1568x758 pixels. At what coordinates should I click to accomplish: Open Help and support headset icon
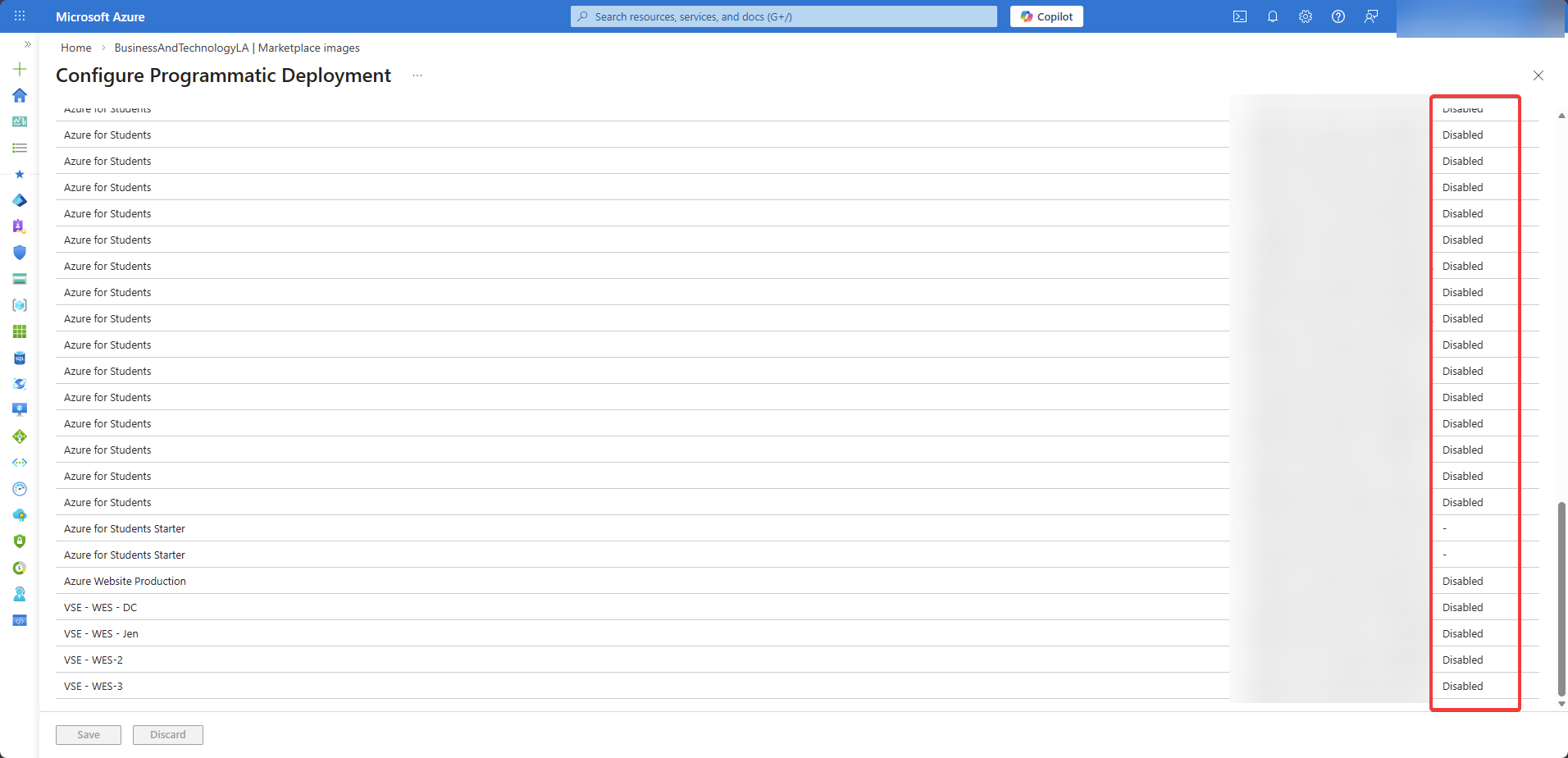click(x=20, y=594)
